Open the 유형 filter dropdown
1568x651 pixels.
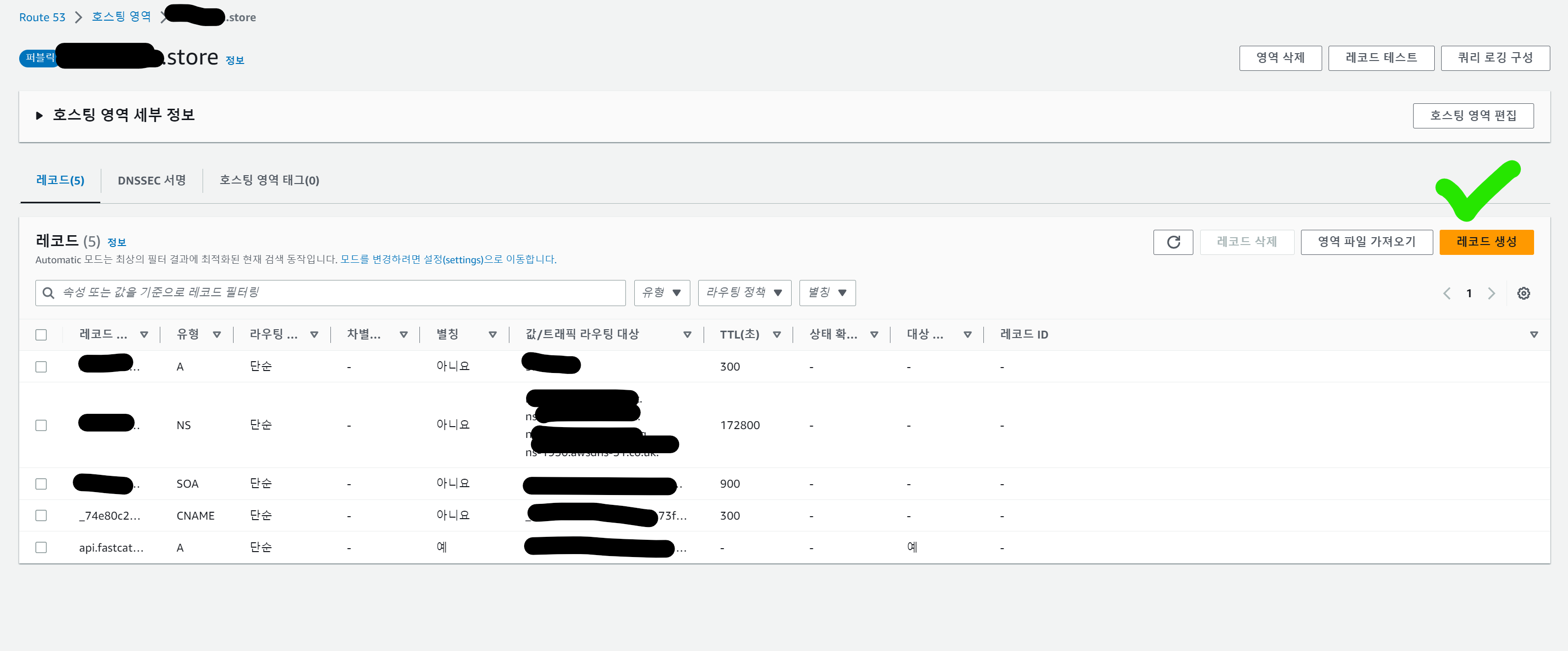point(661,293)
